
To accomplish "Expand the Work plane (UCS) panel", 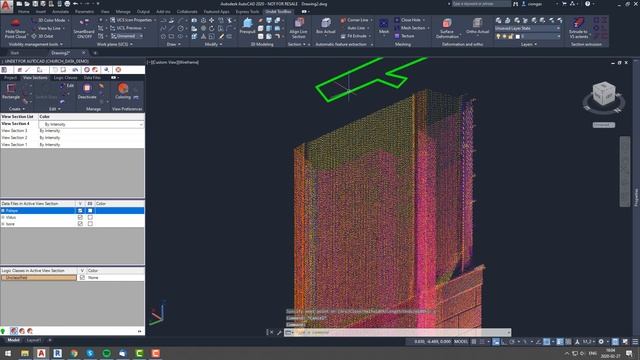I will coord(115,44).
